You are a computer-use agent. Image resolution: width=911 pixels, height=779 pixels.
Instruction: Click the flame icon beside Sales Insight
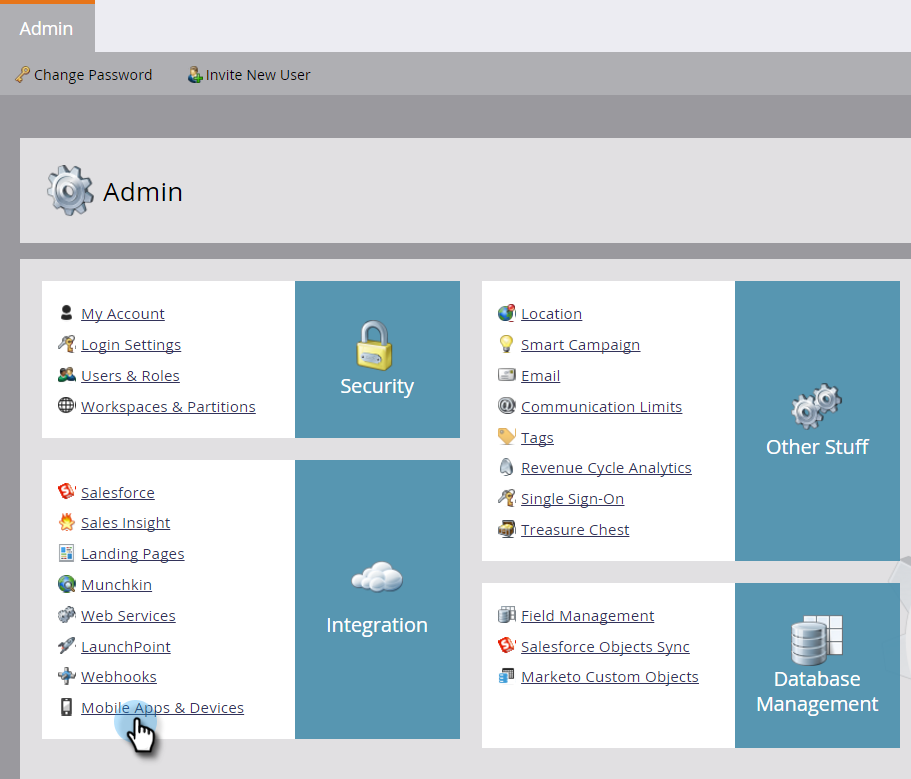67,522
